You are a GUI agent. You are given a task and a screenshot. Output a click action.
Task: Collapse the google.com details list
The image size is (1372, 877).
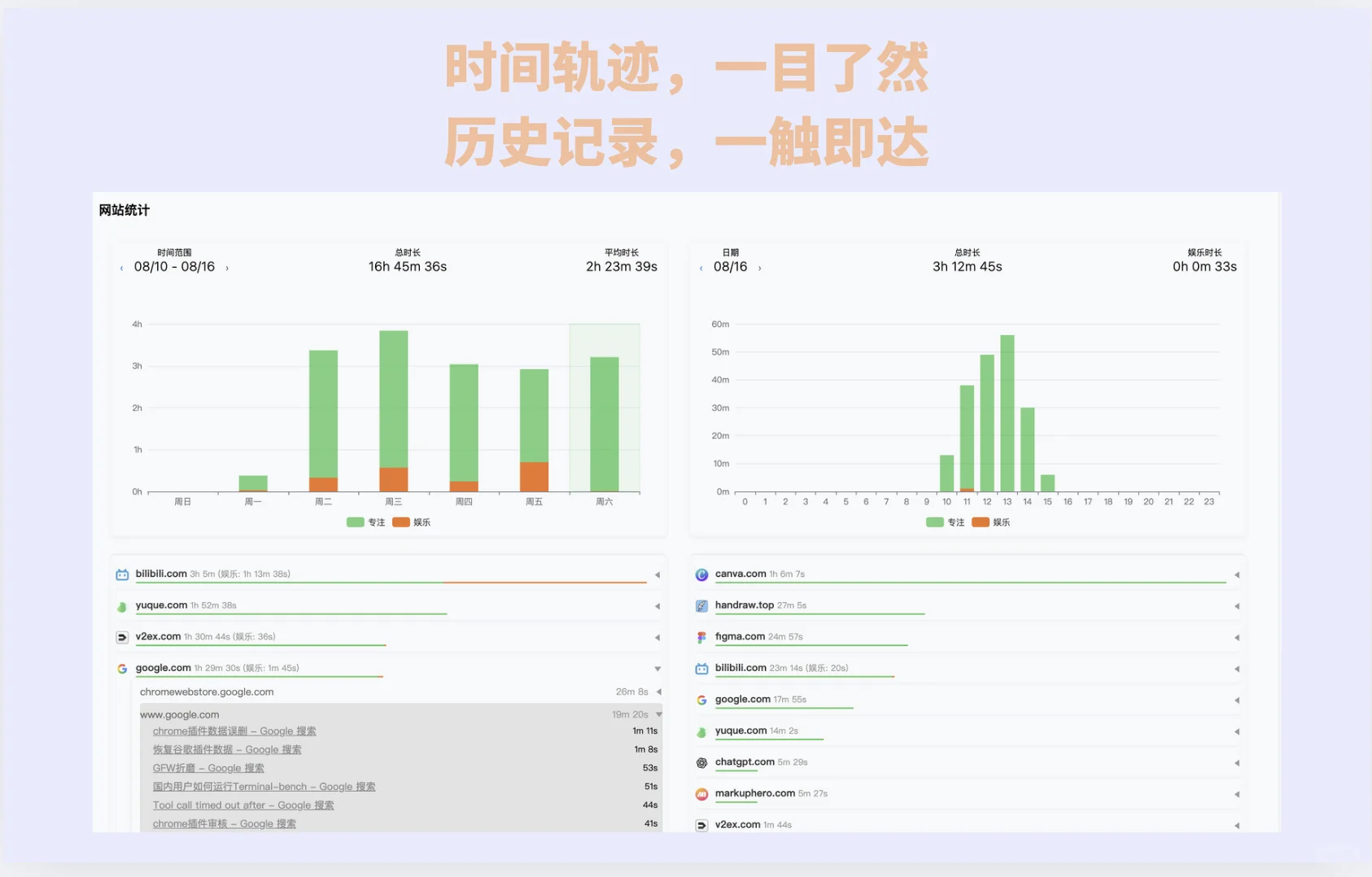657,668
